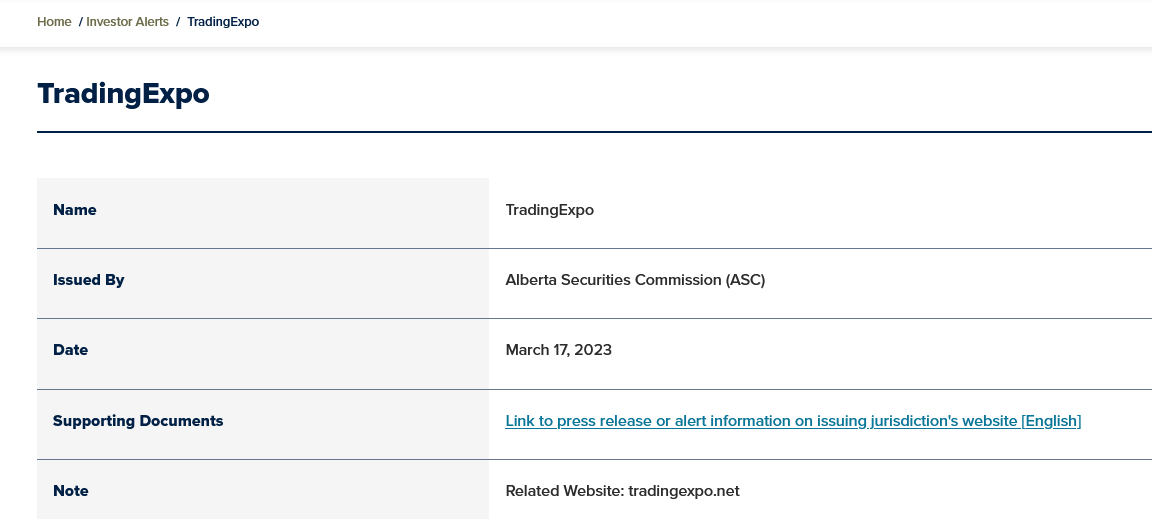Click slash separator after Home breadcrumb
1152x519 pixels.
coord(81,22)
